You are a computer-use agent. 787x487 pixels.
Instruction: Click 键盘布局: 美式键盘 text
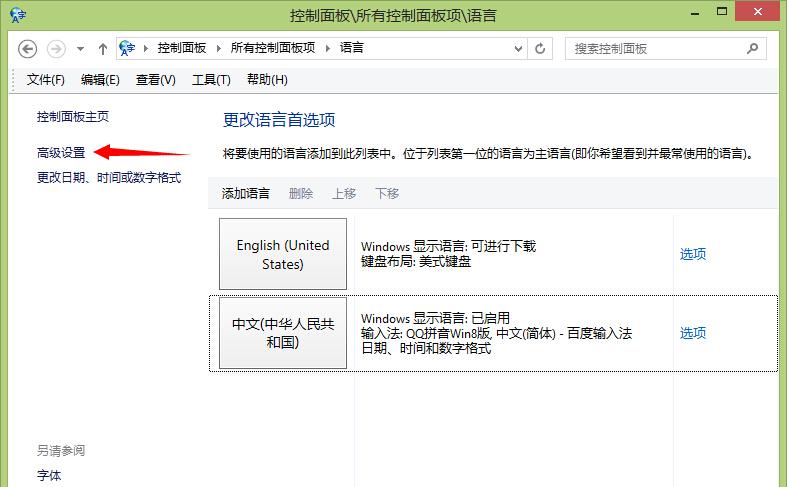tap(416, 262)
